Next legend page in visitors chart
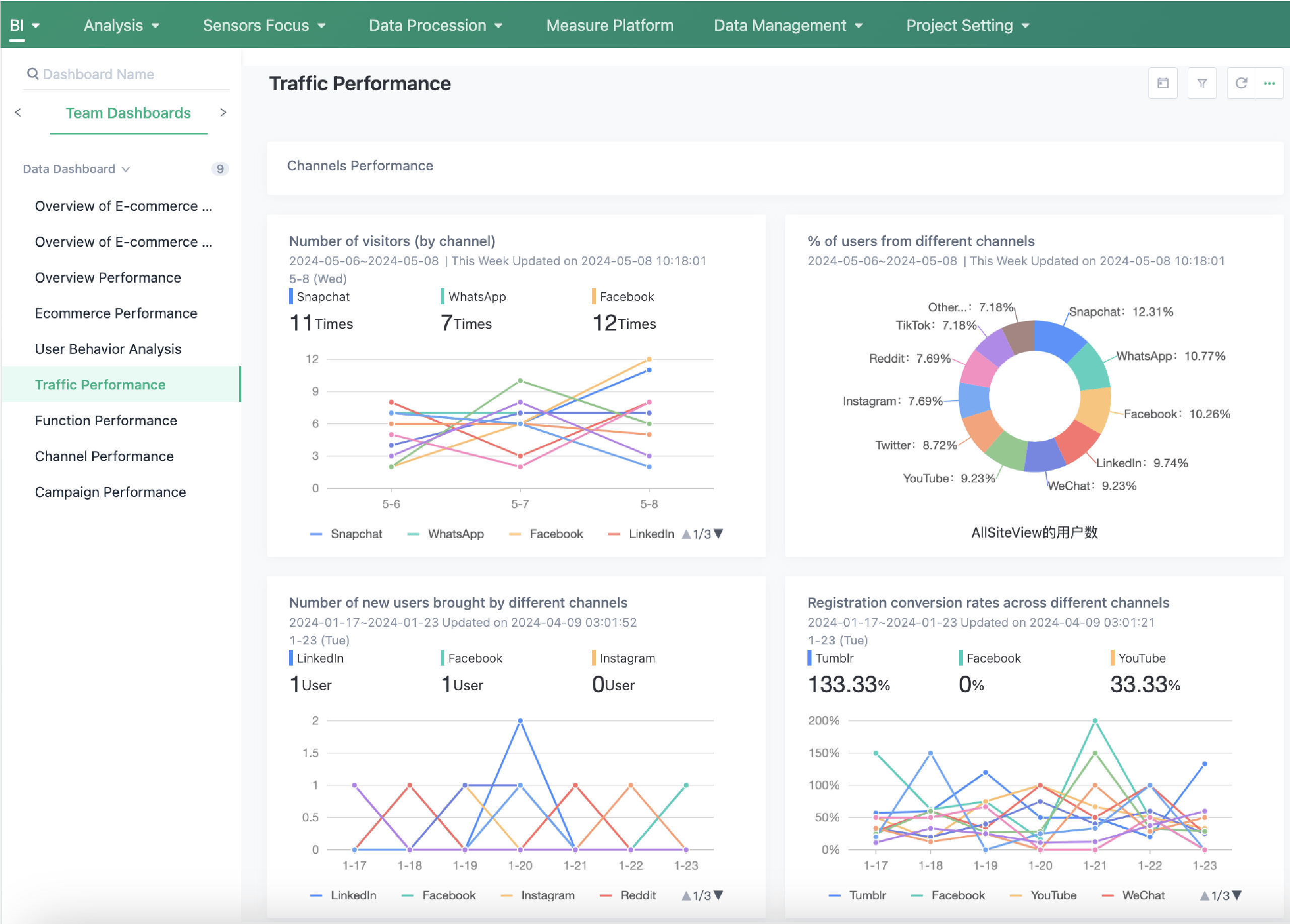This screenshot has width=1290, height=924. [x=719, y=534]
